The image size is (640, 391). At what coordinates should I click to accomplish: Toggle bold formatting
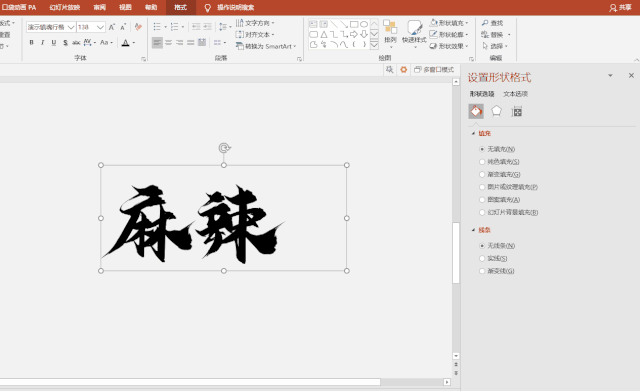(31, 42)
